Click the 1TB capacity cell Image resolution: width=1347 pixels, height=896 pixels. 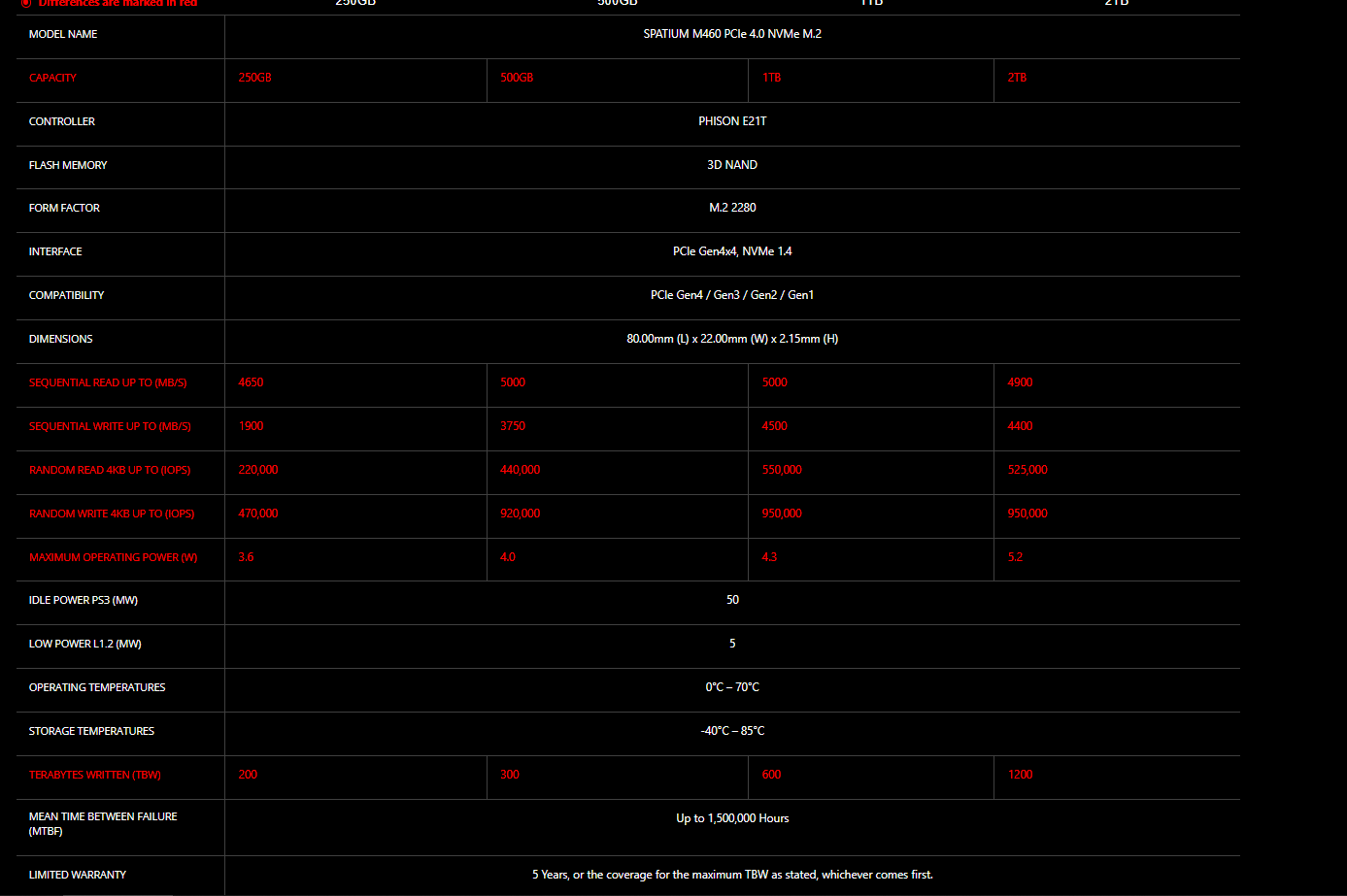click(x=771, y=78)
